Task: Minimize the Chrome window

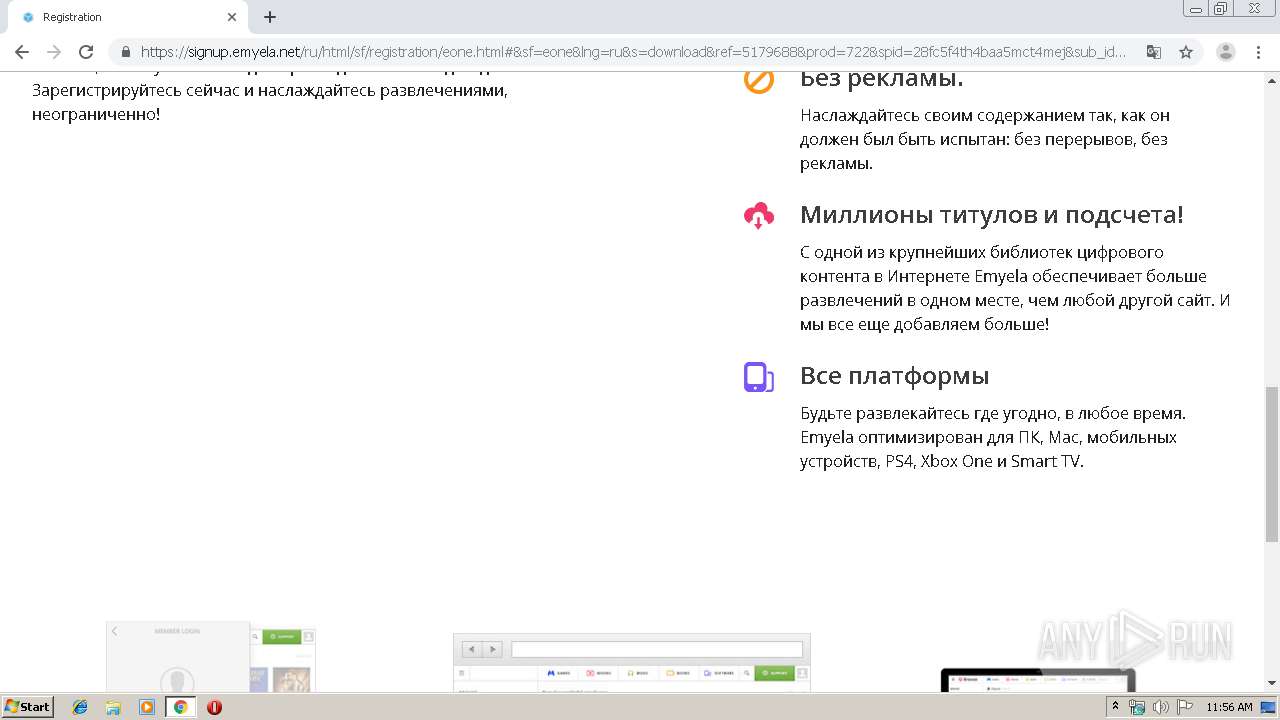Action: pos(1196,8)
